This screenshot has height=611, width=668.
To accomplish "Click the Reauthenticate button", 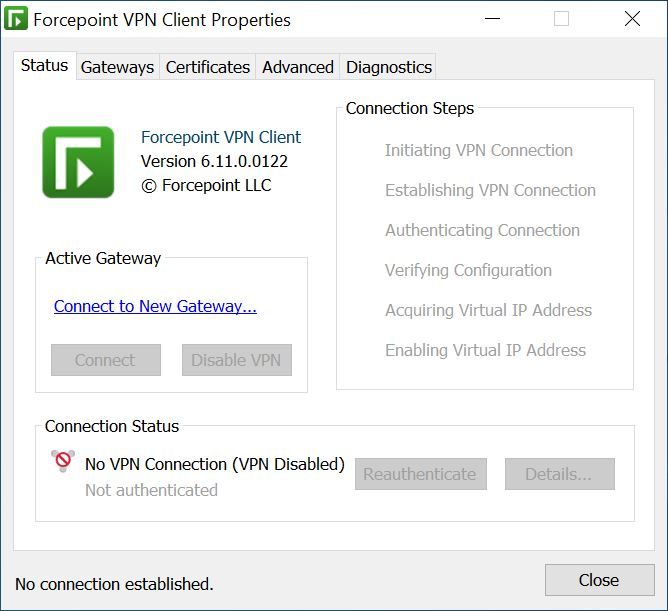I will click(420, 474).
